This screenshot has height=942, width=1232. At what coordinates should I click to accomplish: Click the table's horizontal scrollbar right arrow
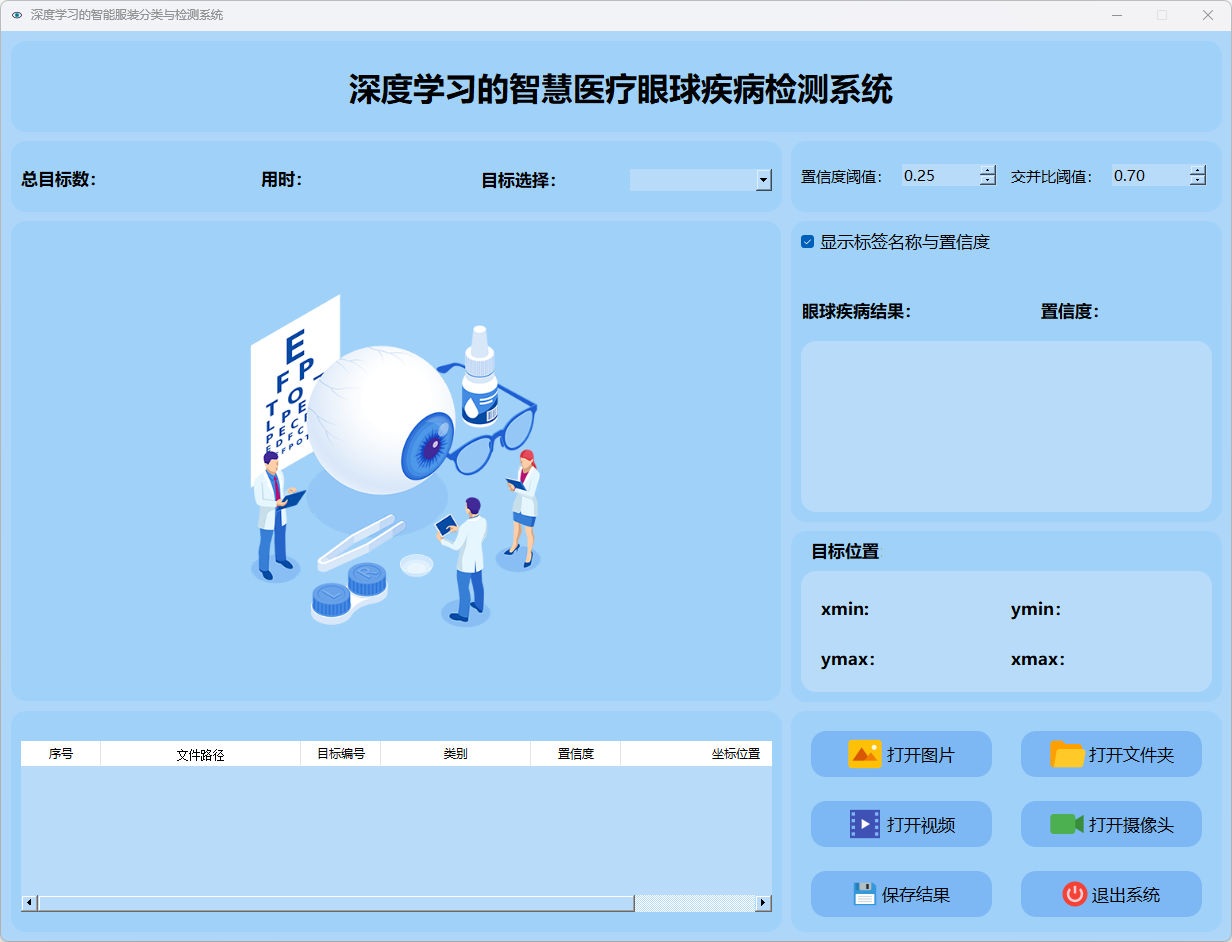point(763,903)
